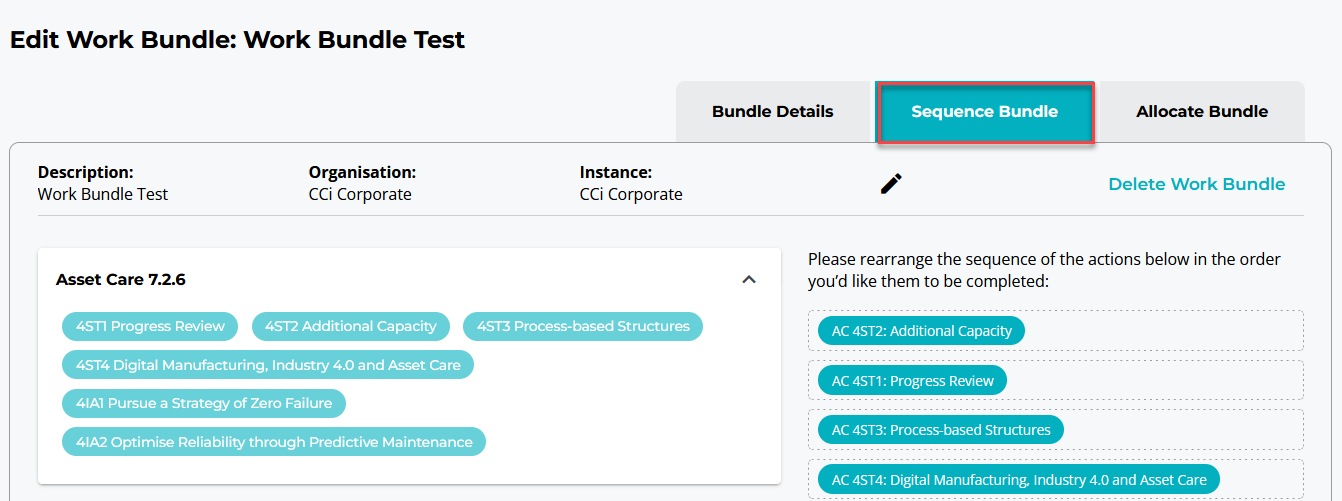Image resolution: width=1342 pixels, height=501 pixels.
Task: Click the Organisation value CCi Corporate
Action: (360, 194)
